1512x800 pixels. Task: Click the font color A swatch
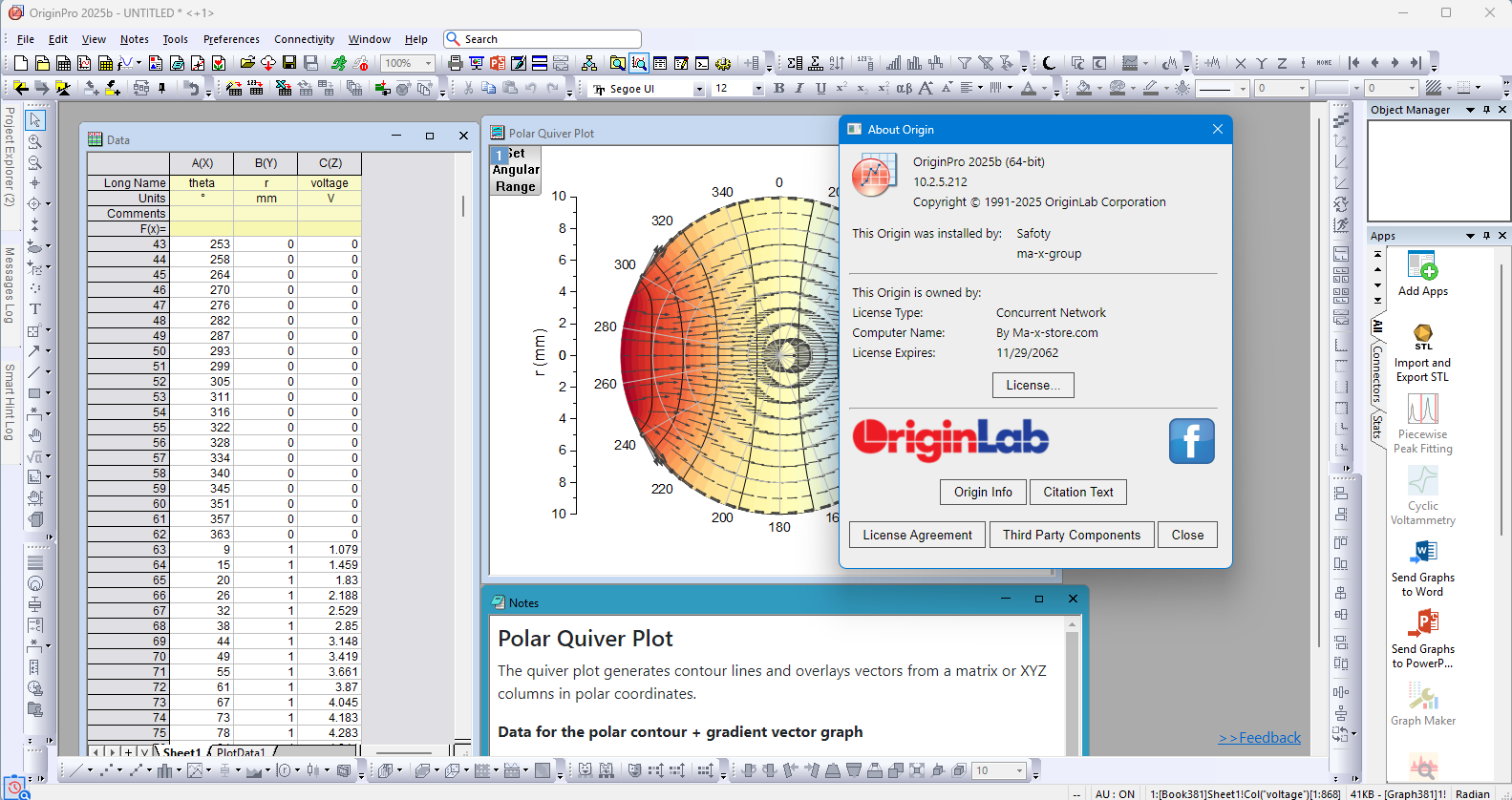1029,88
